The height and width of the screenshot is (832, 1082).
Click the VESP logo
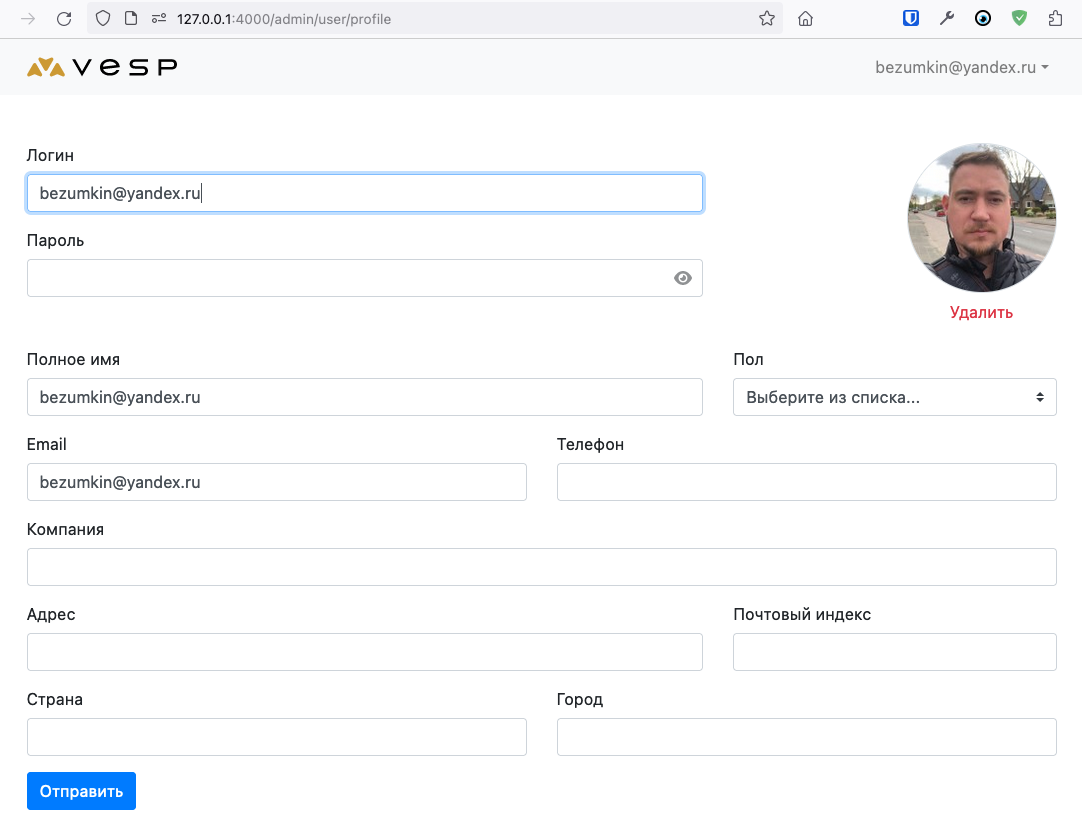(102, 67)
